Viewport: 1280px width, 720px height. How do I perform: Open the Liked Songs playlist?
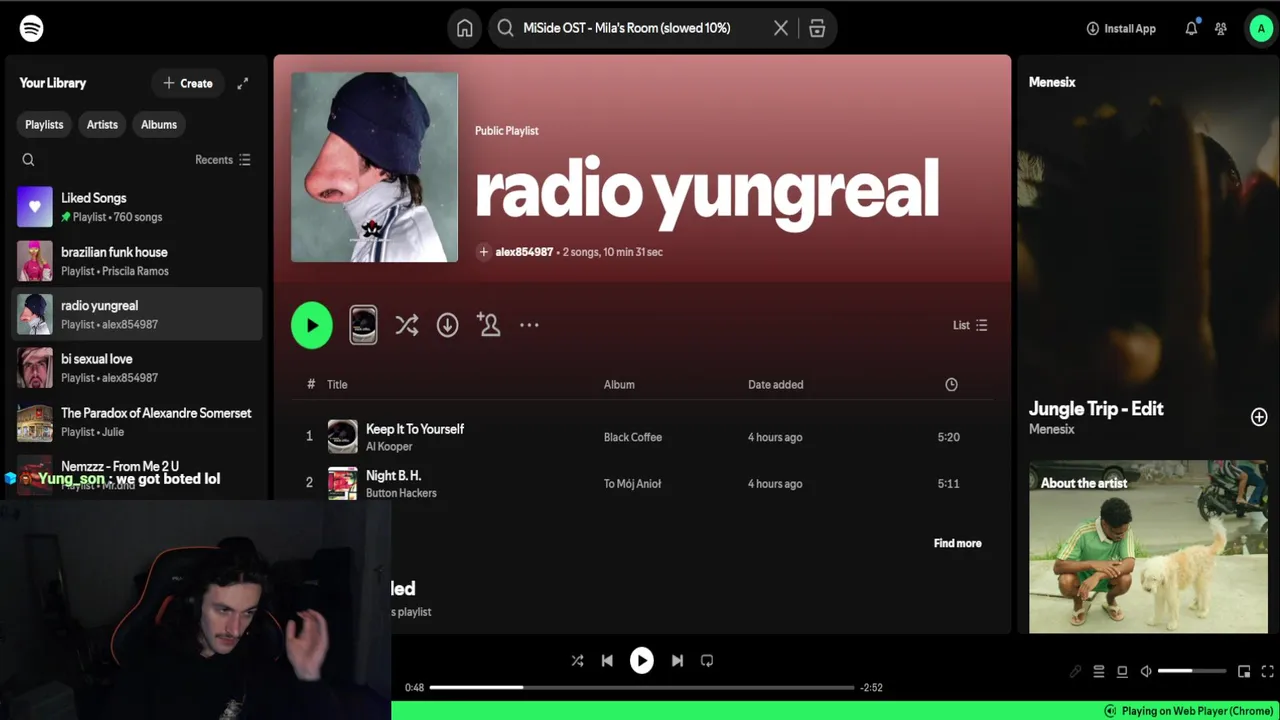pos(137,207)
